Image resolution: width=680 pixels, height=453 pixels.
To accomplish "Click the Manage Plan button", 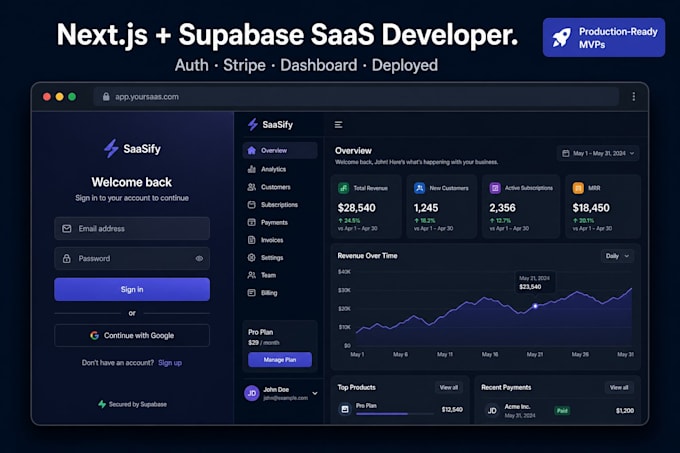I will click(280, 359).
